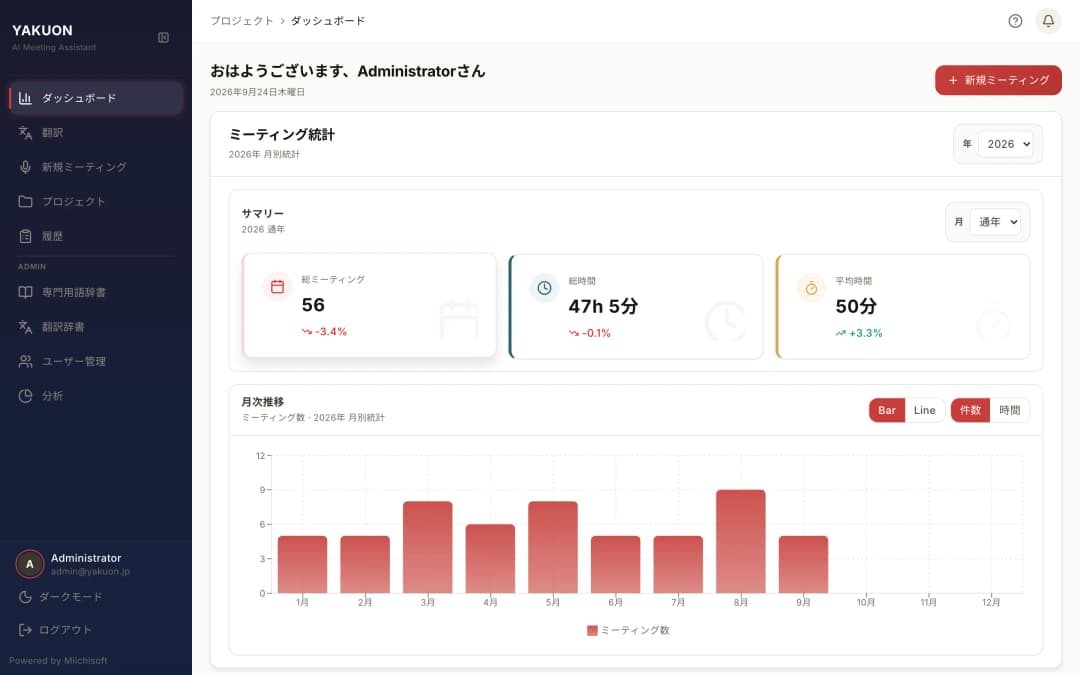1080x675 pixels.
Task: Click the pie chart icon for 分析
Action: 25,395
